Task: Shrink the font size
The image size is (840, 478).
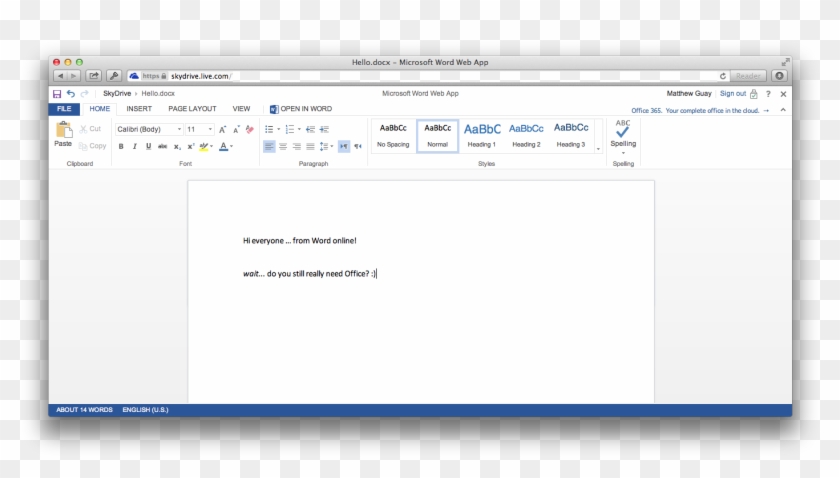Action: tap(236, 129)
